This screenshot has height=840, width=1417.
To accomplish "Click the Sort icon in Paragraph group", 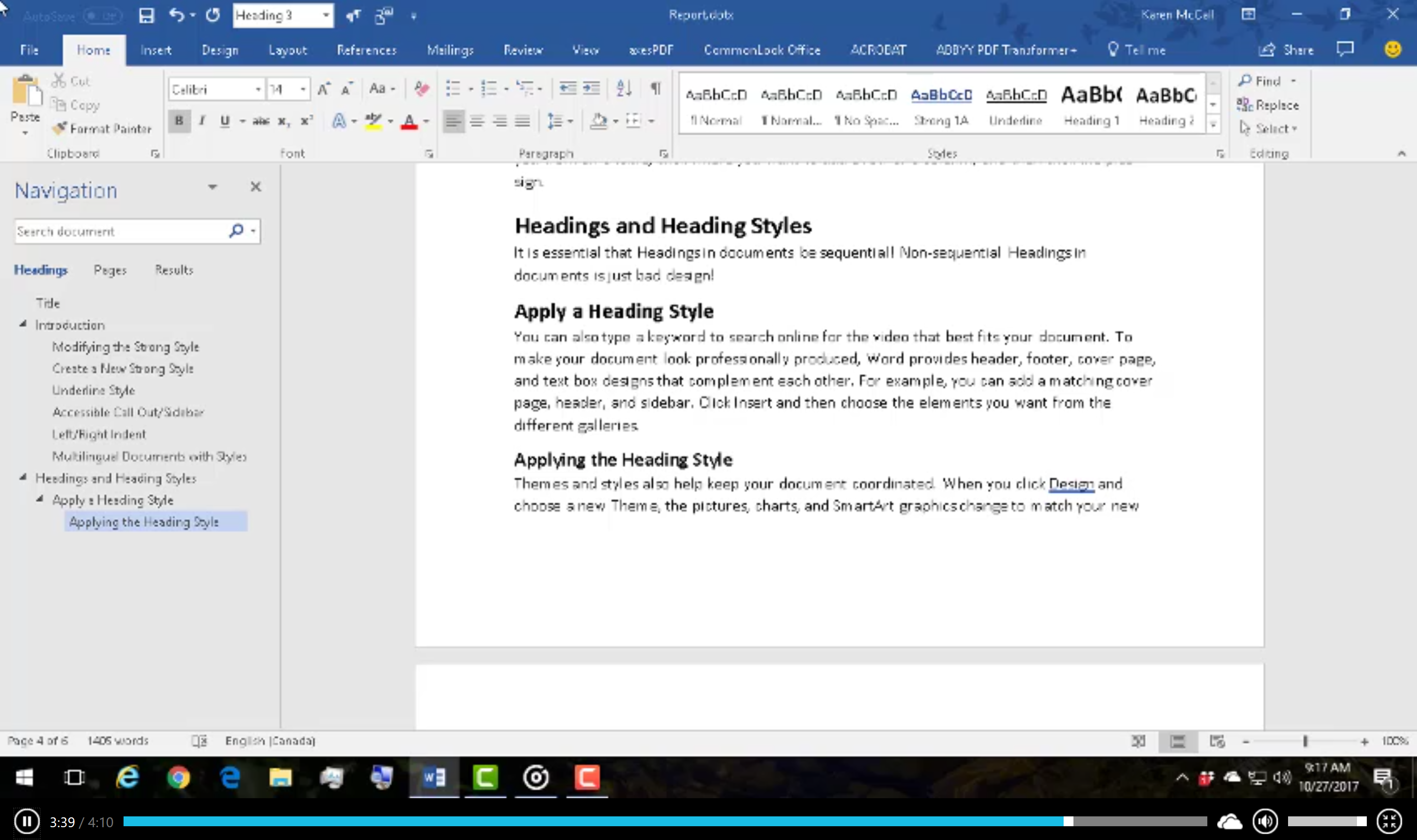I will point(622,88).
